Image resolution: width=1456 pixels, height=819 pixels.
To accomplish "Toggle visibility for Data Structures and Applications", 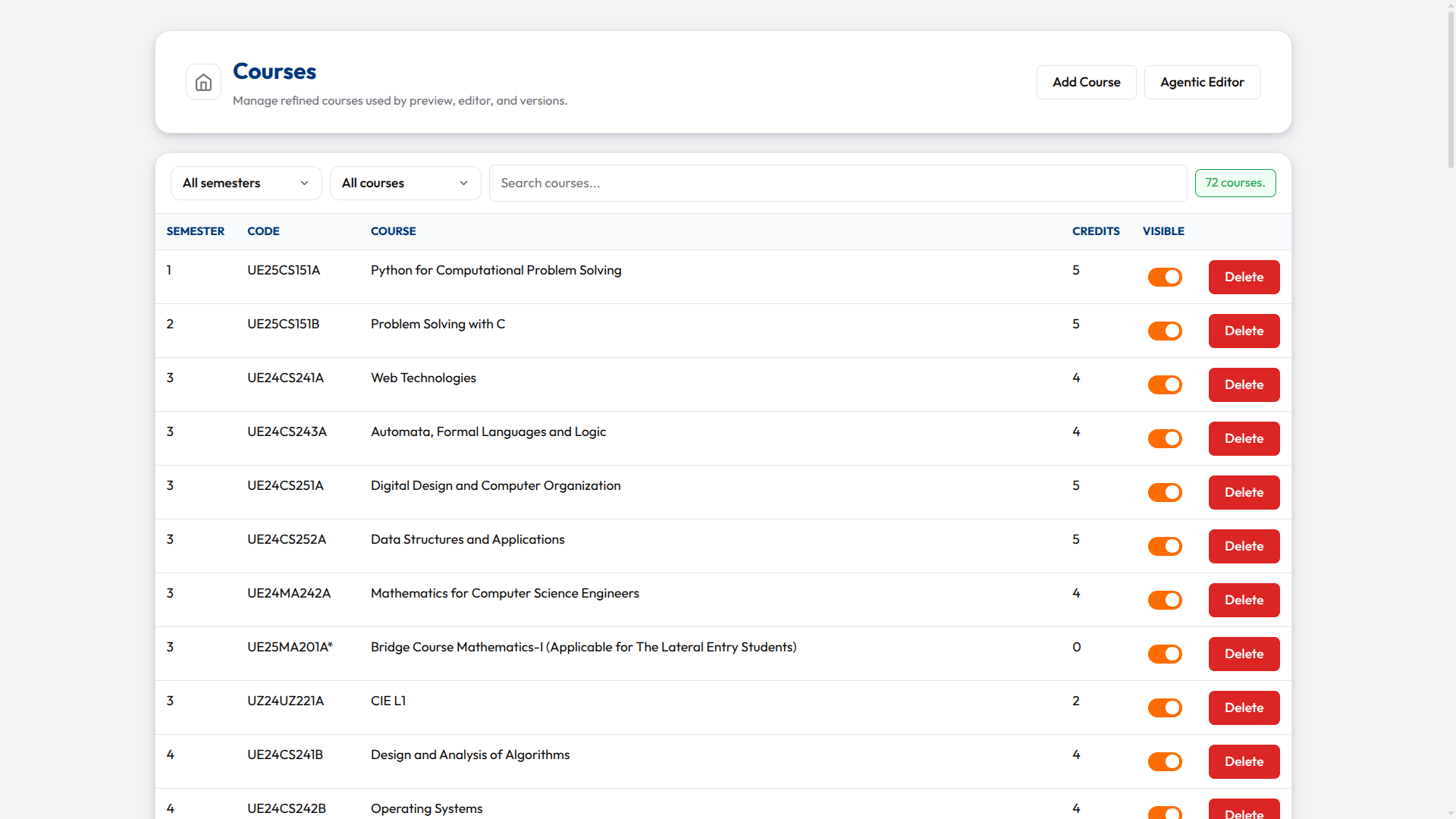I will (x=1165, y=546).
